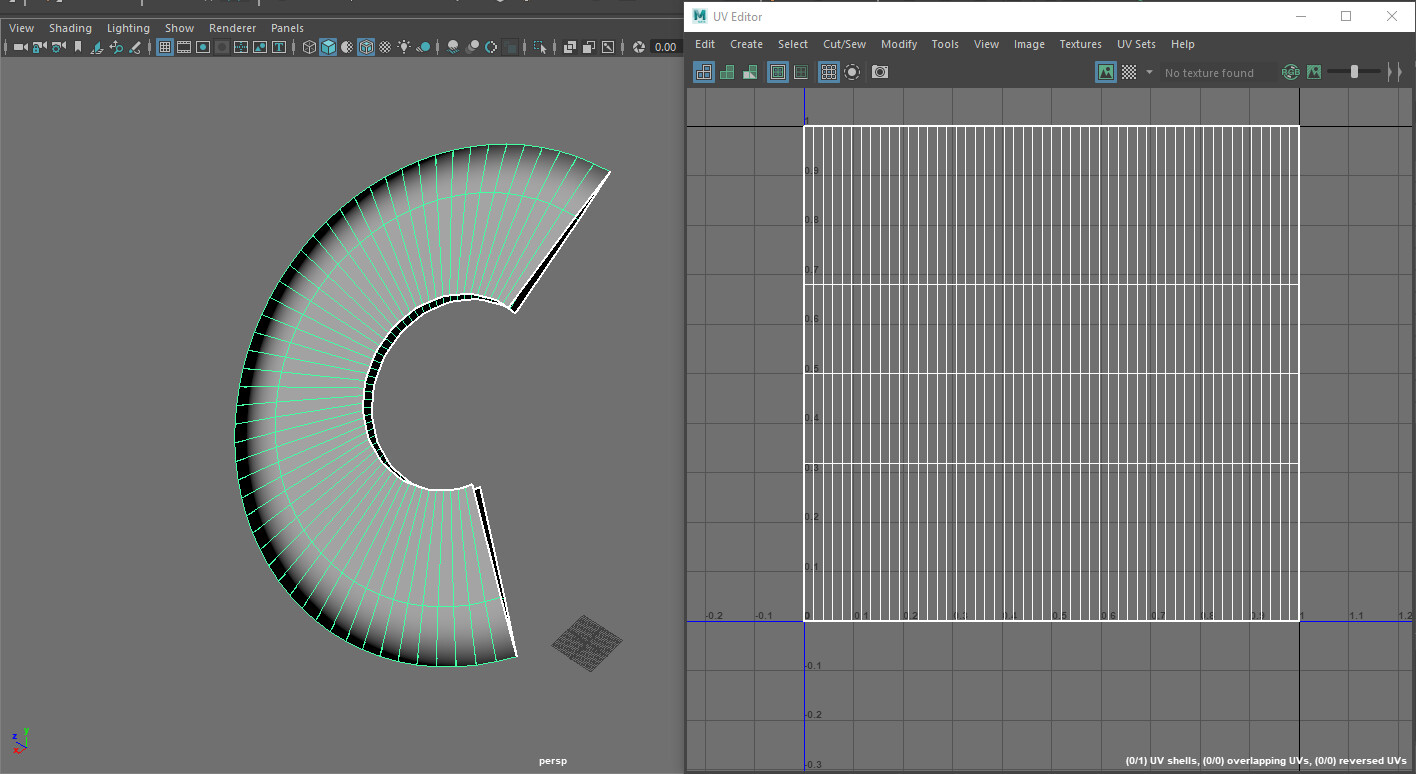Open the UV Sets menu
Image resolution: width=1416 pixels, height=774 pixels.
pyautogui.click(x=1136, y=44)
